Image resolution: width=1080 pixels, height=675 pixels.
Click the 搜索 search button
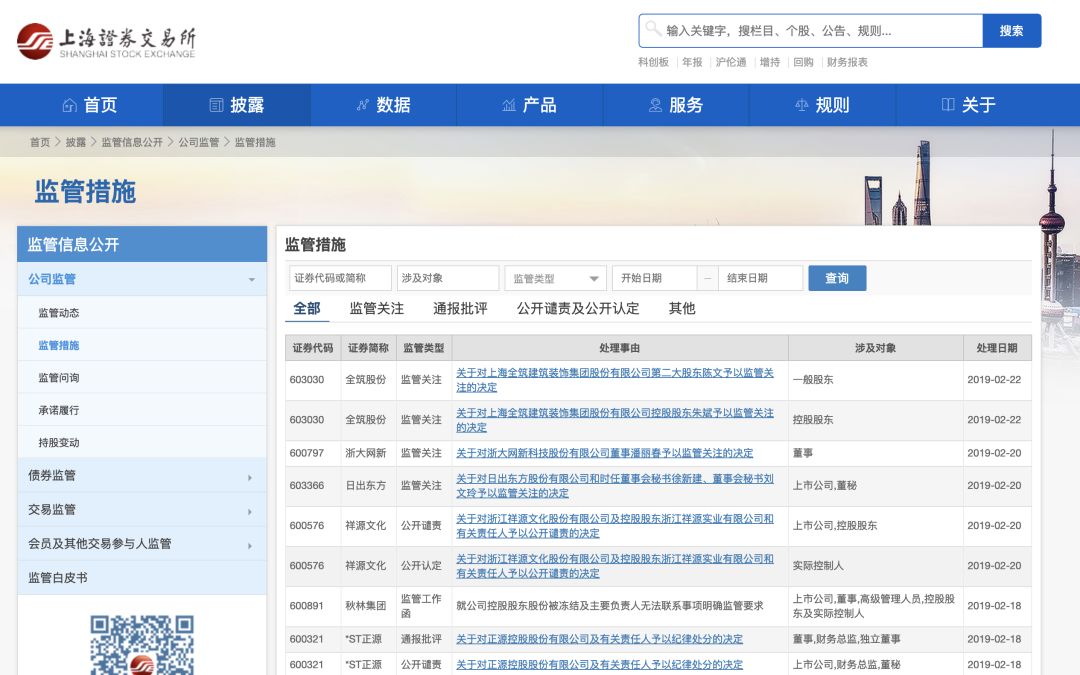(1011, 30)
